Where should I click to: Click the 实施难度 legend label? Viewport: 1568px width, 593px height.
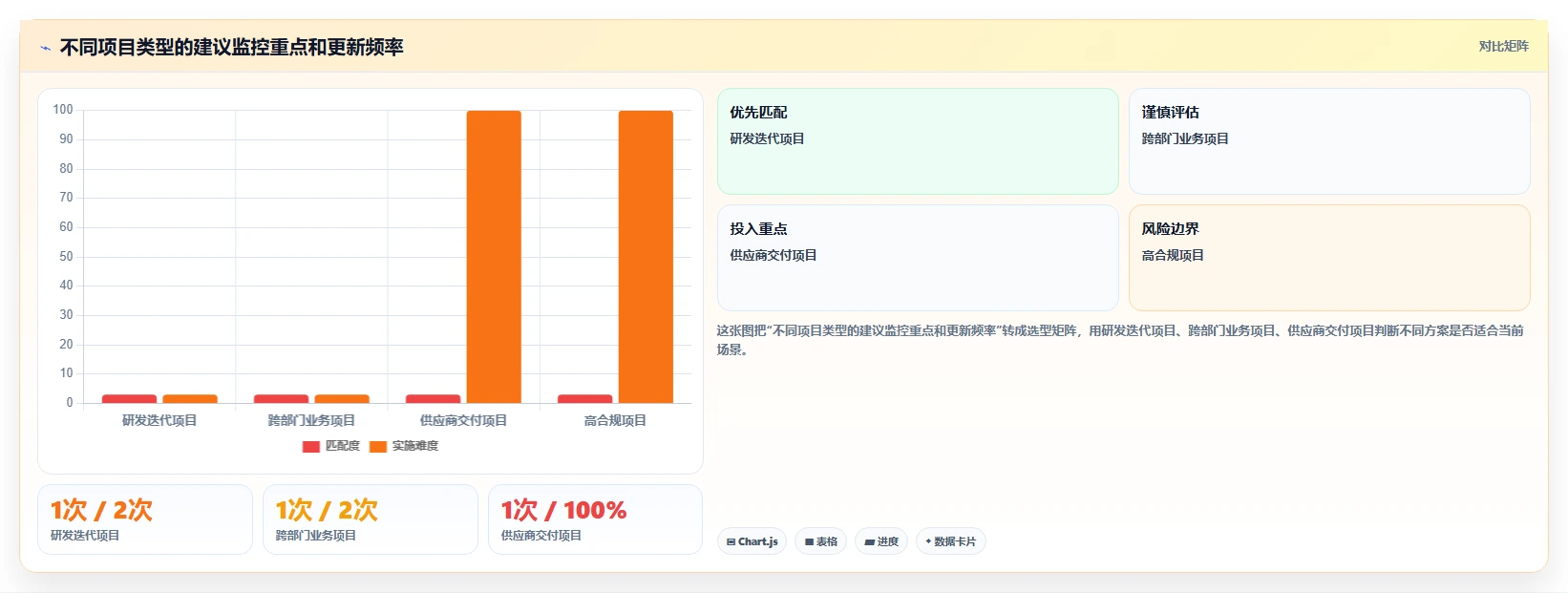415,446
